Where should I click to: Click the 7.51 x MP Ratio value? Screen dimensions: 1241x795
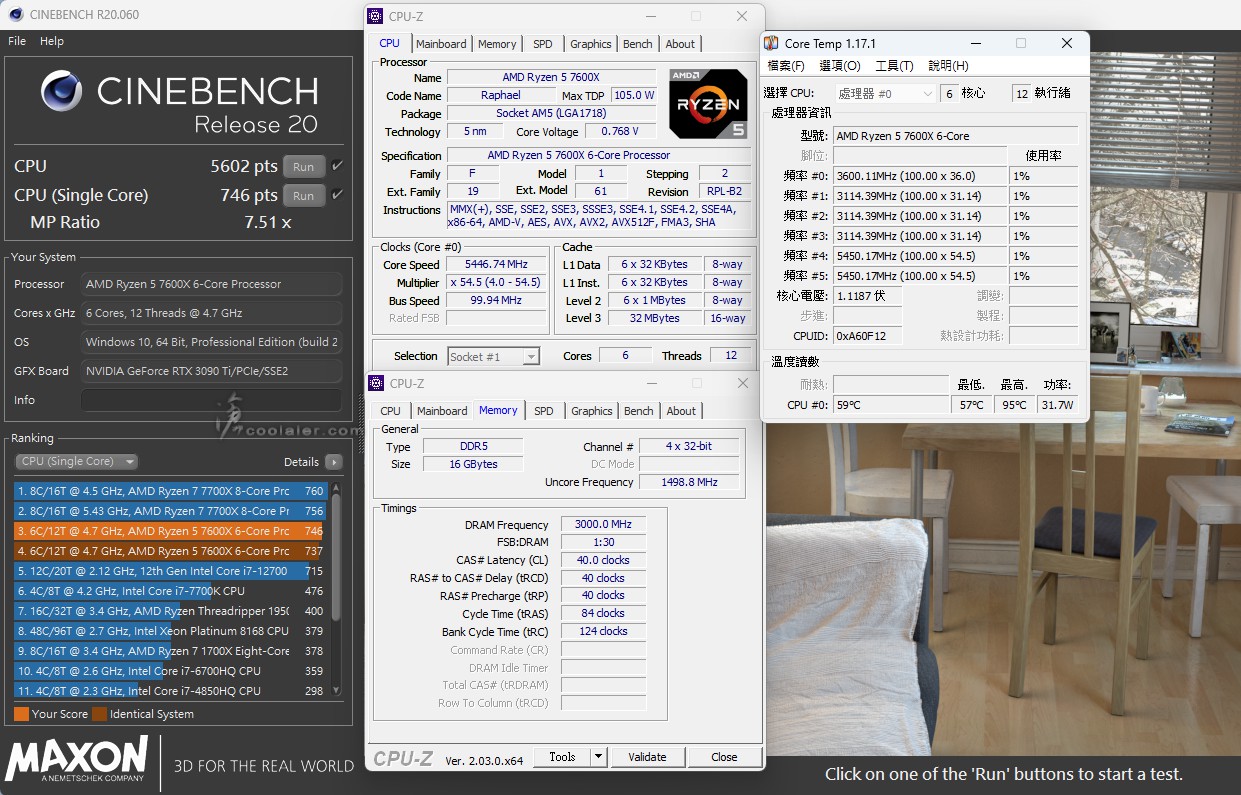(268, 222)
